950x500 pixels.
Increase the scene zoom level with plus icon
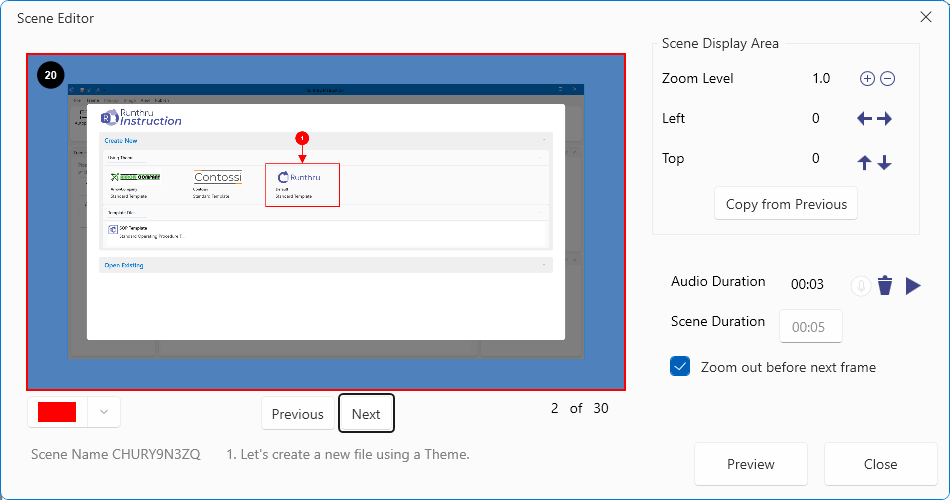click(867, 79)
